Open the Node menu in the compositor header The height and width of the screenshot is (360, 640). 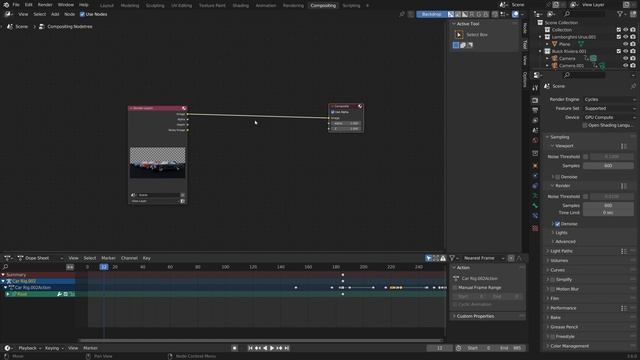pos(69,14)
